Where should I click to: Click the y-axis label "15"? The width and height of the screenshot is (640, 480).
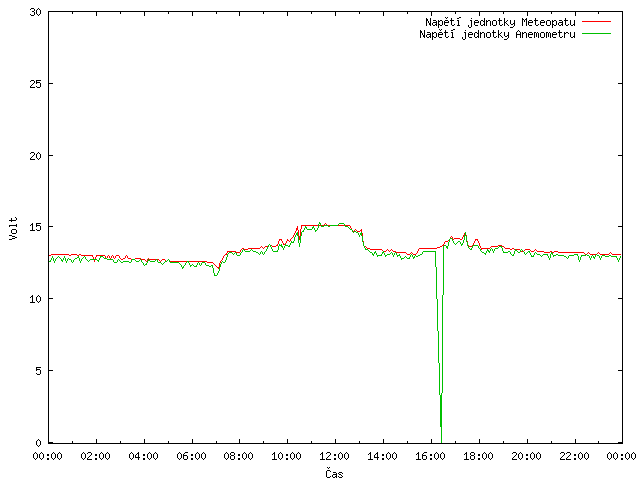click(36, 227)
